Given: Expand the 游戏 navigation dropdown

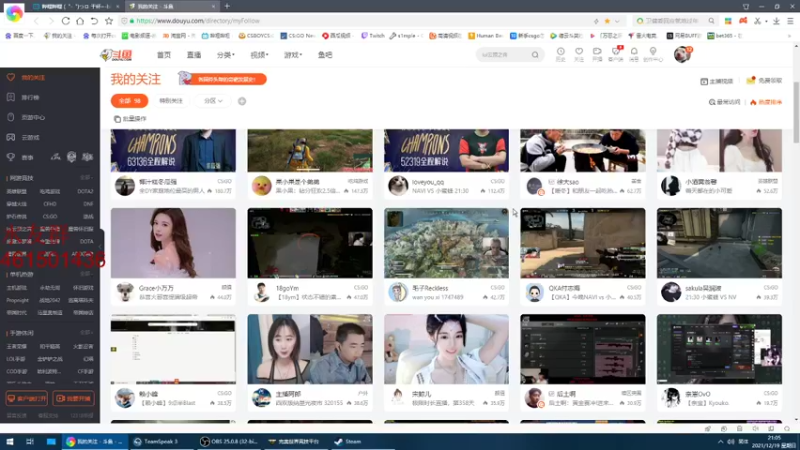Looking at the screenshot, I should pyautogui.click(x=293, y=55).
